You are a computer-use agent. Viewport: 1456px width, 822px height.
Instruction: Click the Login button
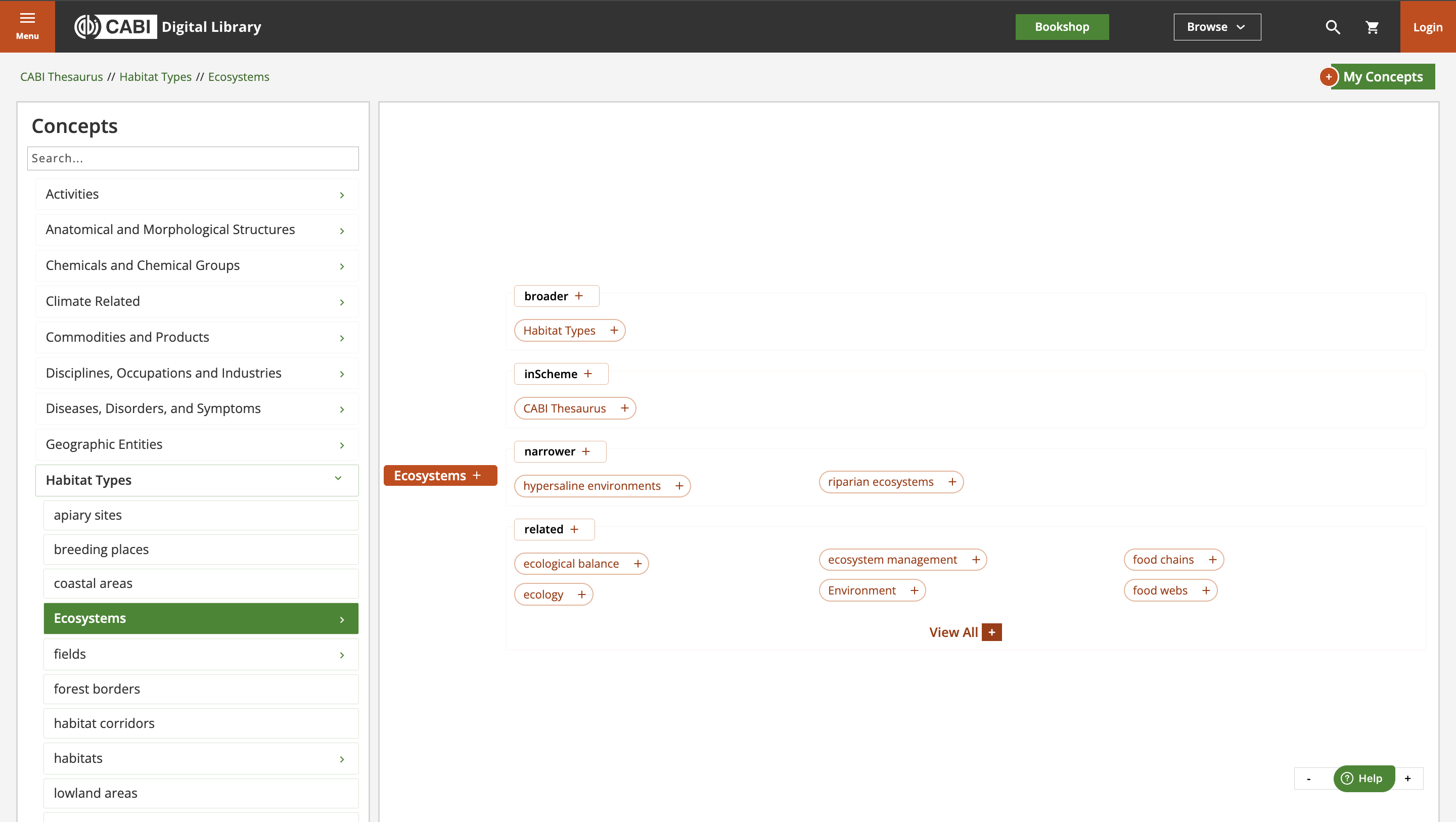1427,27
